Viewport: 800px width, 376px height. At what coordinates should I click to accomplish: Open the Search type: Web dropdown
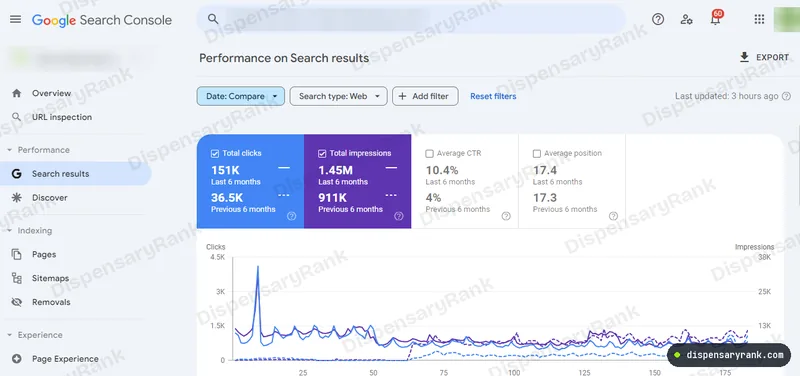point(339,96)
